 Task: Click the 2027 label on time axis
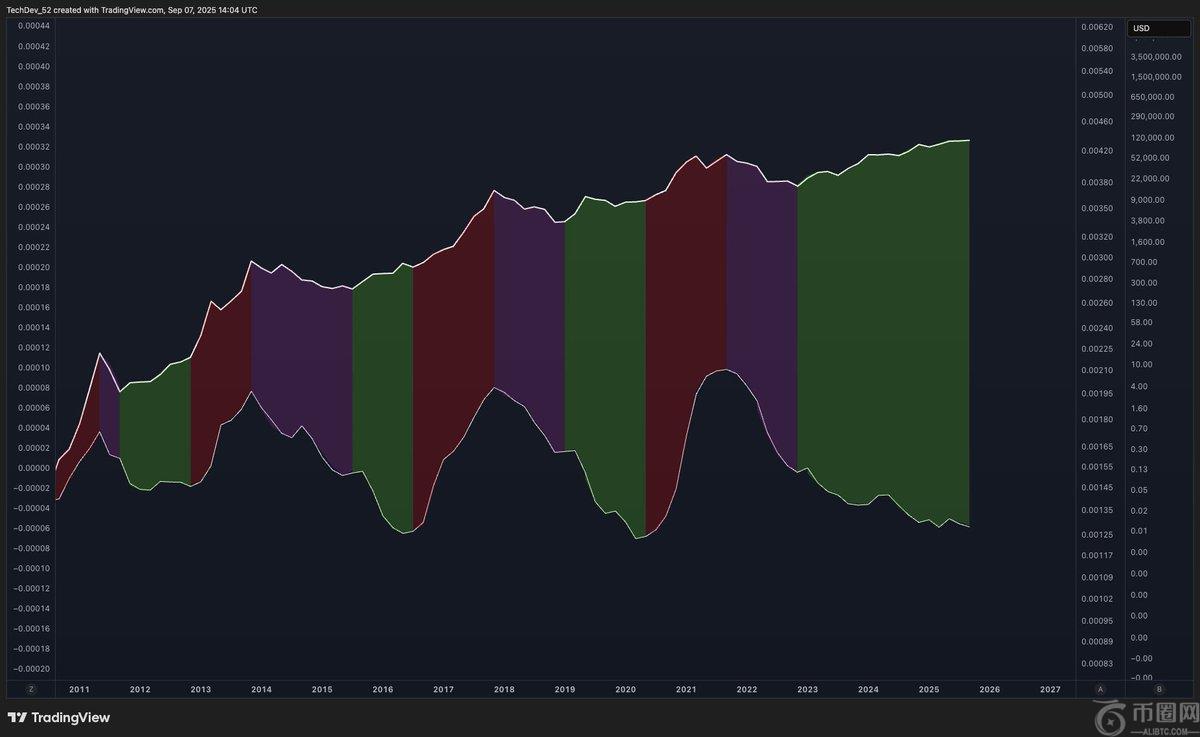tap(1050, 689)
